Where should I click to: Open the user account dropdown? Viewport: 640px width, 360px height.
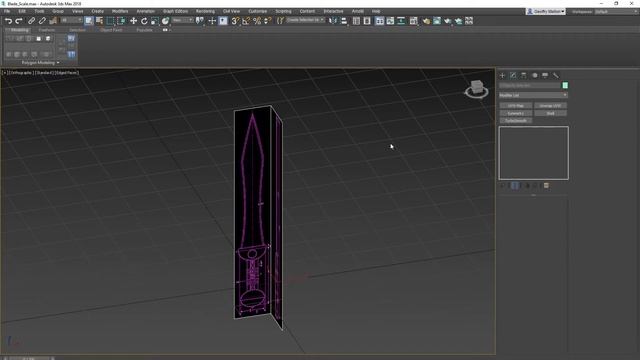click(546, 12)
